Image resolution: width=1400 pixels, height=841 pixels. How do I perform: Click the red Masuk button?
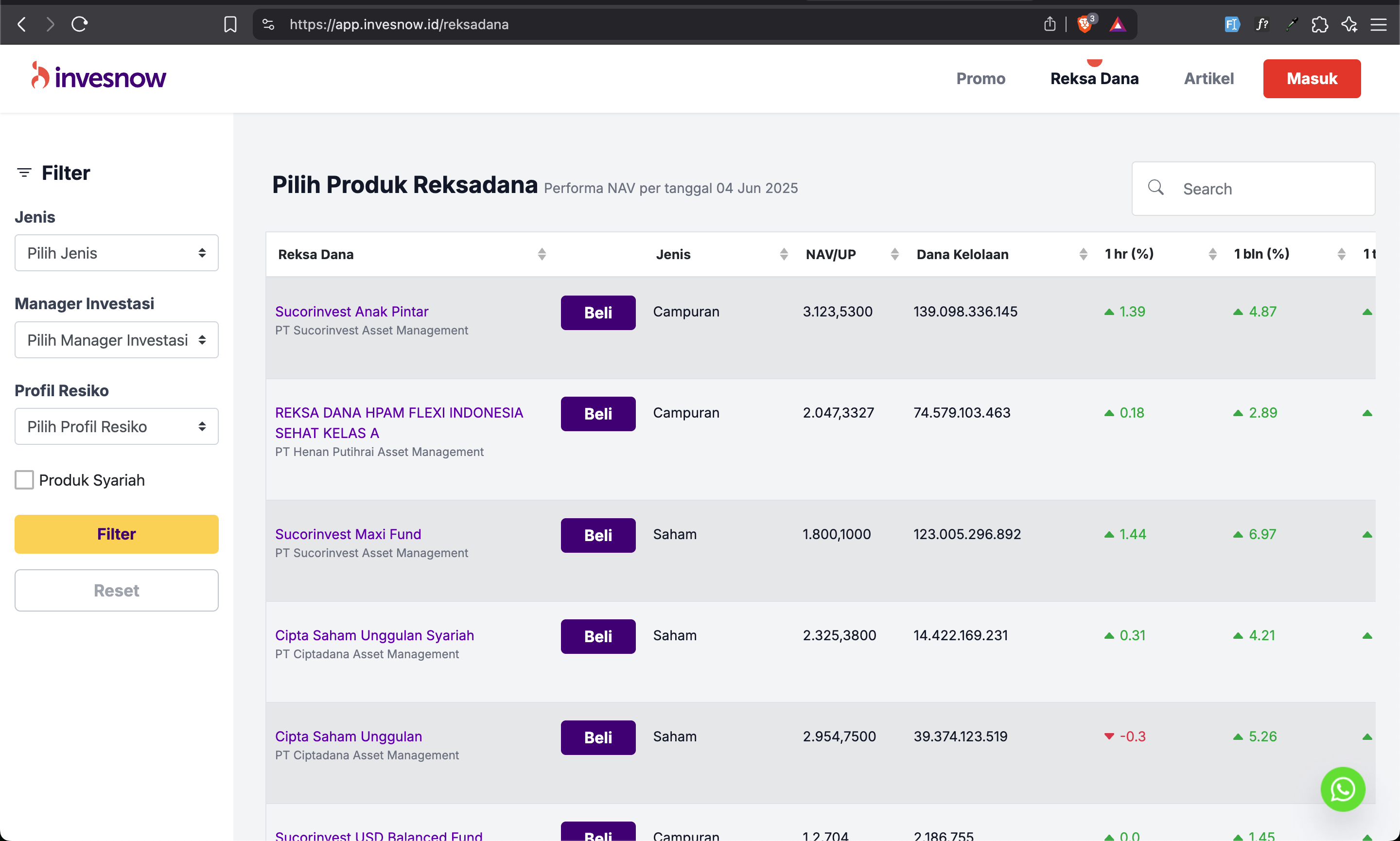[1312, 78]
